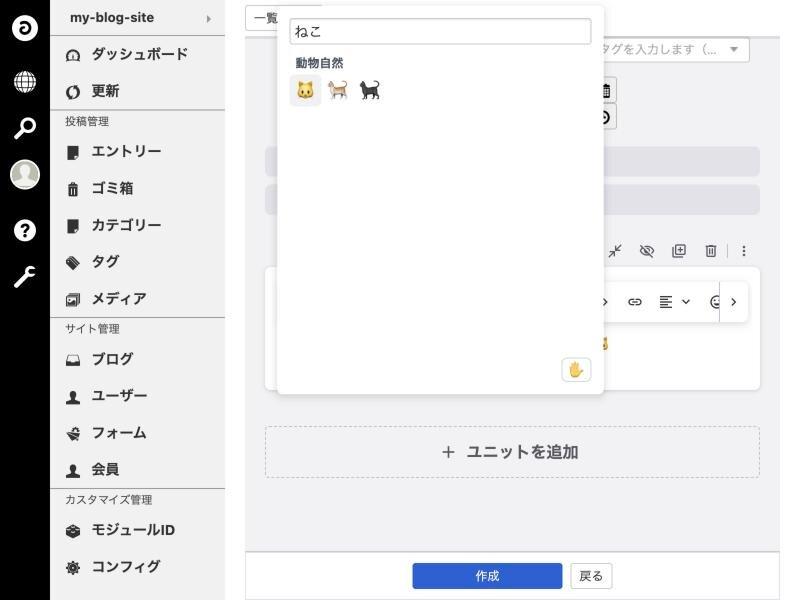
Task: Open the search magnifier icon
Action: click(x=24, y=128)
